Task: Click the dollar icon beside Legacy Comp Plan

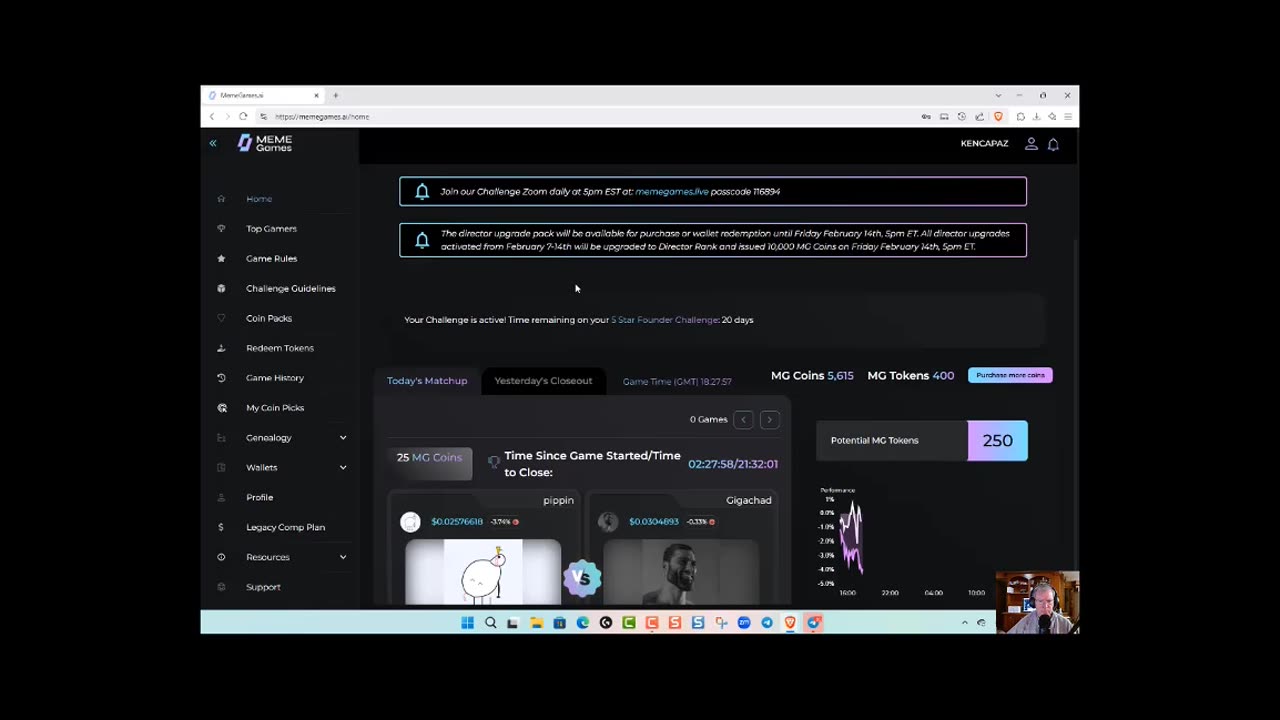Action: 221,527
